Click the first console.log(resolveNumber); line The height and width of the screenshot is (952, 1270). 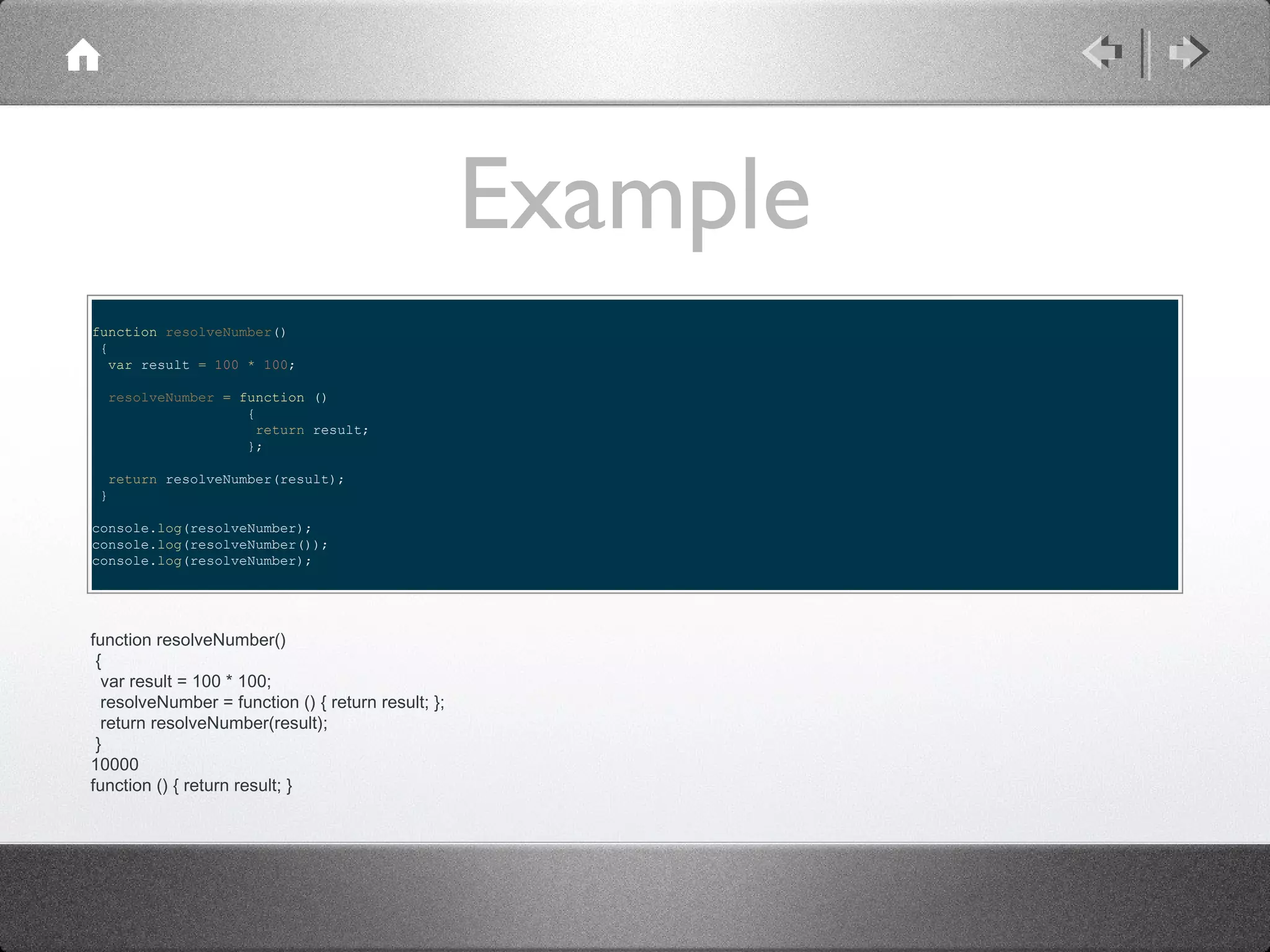click(x=202, y=529)
